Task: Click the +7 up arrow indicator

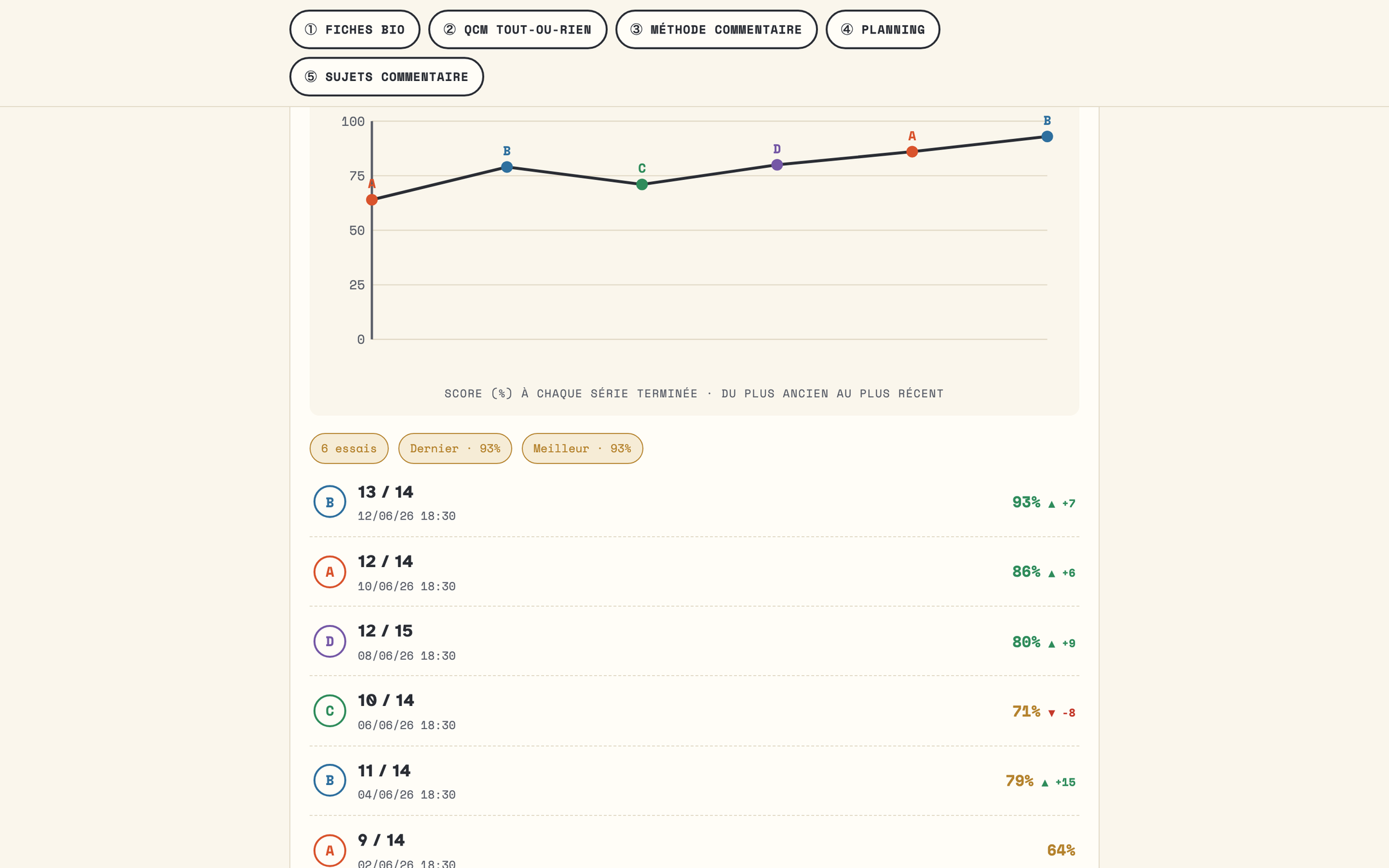Action: pyautogui.click(x=1062, y=503)
